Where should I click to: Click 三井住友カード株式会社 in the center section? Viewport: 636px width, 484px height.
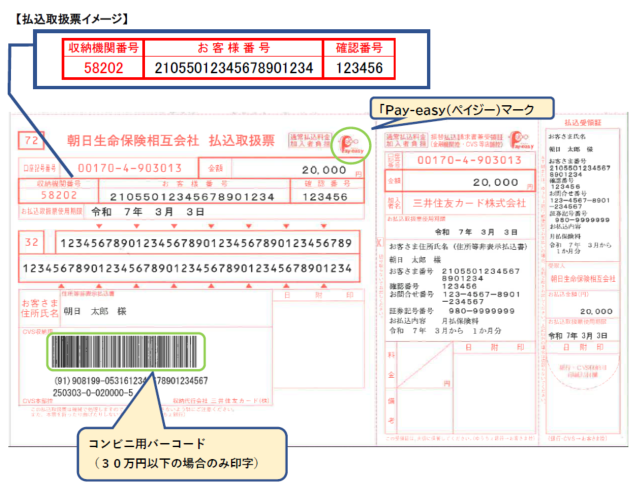[x=469, y=203]
